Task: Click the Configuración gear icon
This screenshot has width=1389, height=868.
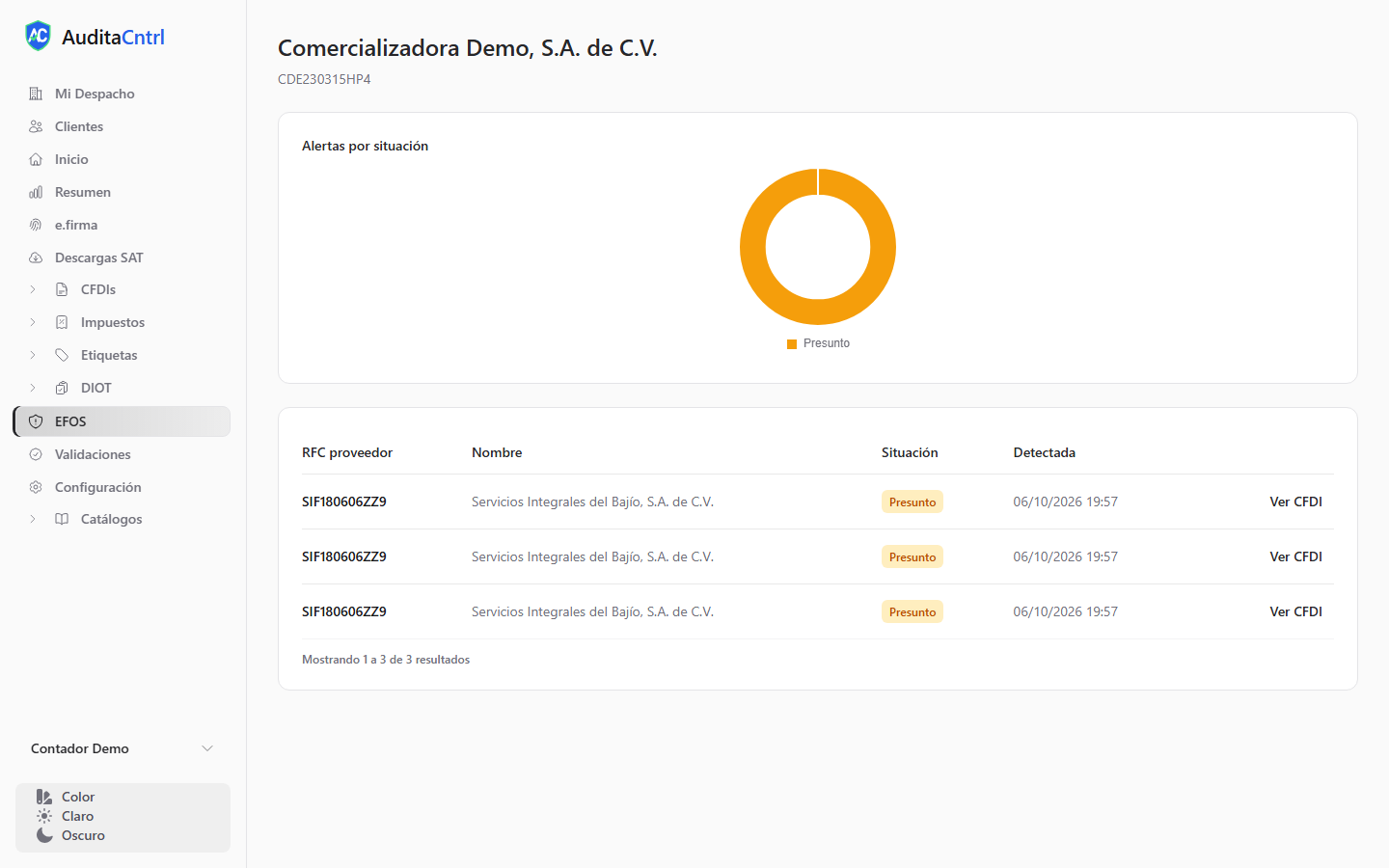Action: (x=36, y=487)
